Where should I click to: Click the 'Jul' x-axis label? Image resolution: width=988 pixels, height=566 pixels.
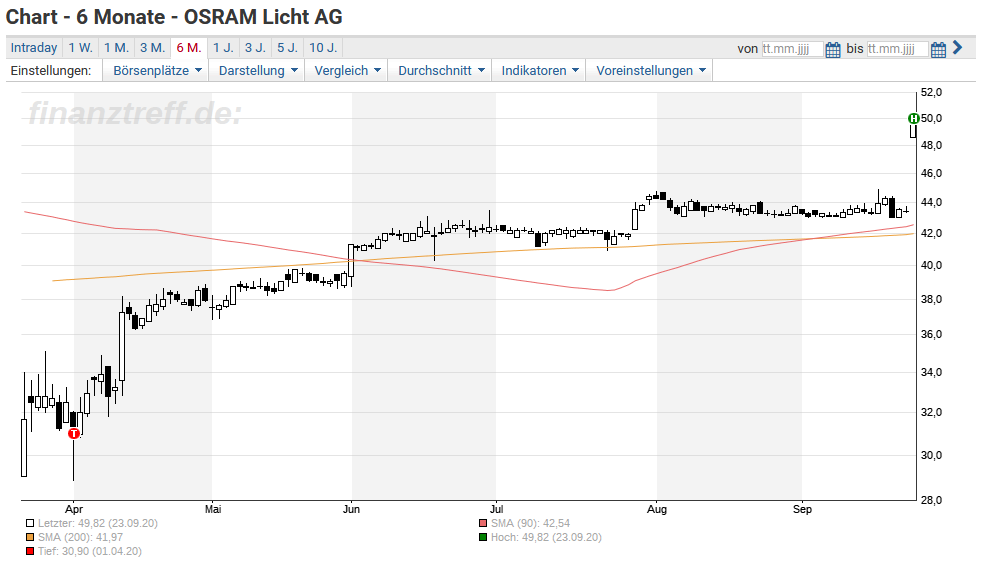tap(497, 509)
